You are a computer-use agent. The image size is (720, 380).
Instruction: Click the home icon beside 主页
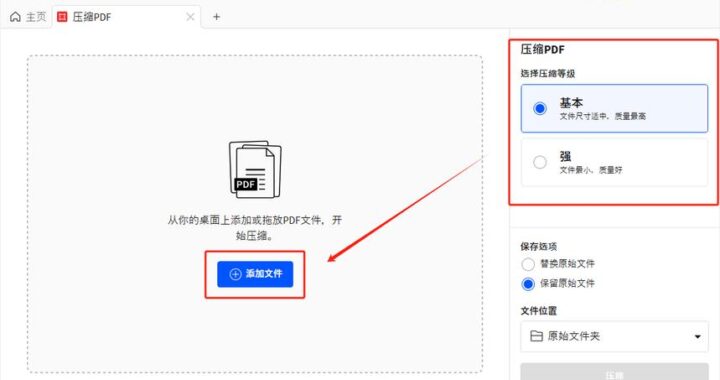coord(15,17)
